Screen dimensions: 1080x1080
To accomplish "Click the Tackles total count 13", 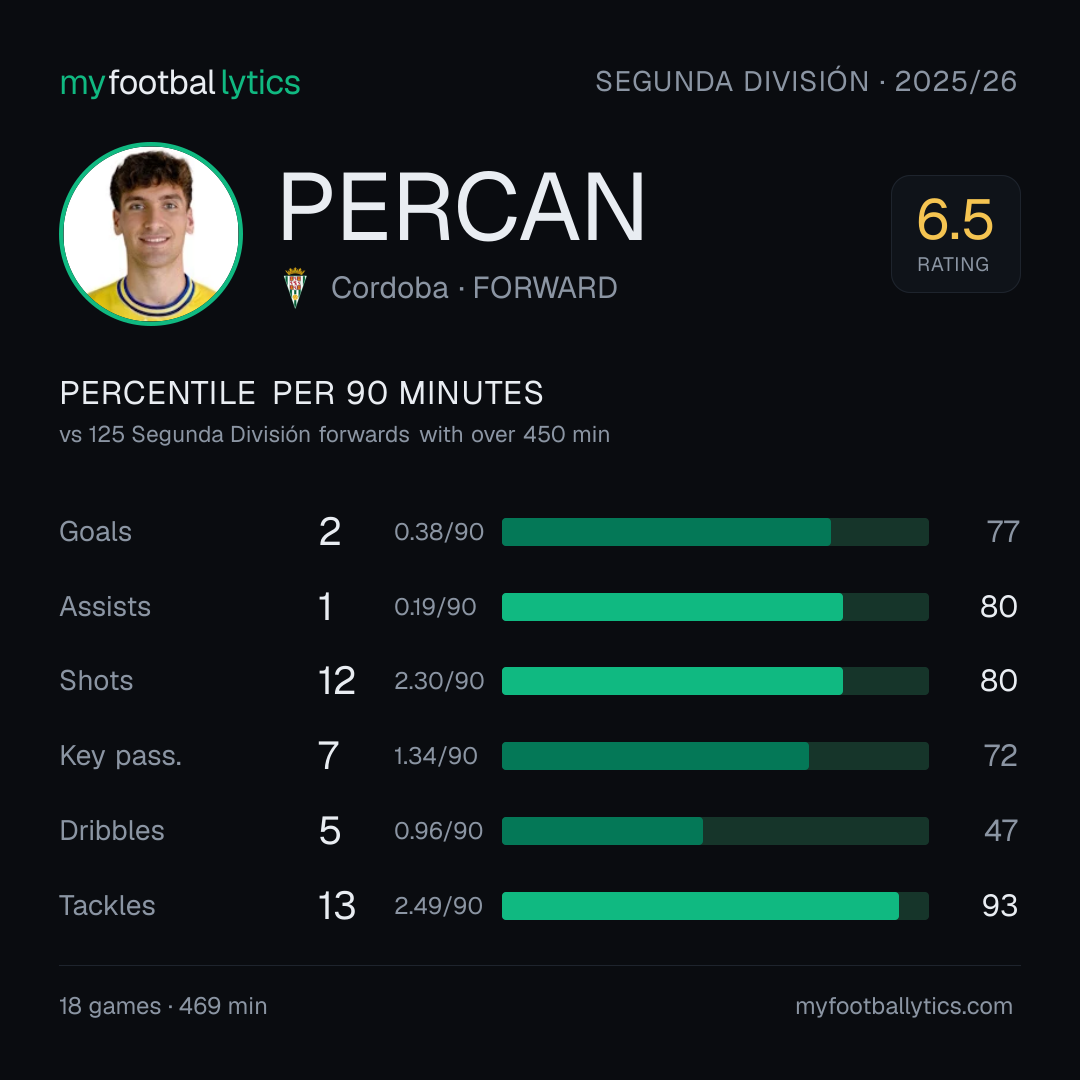I will coord(337,906).
